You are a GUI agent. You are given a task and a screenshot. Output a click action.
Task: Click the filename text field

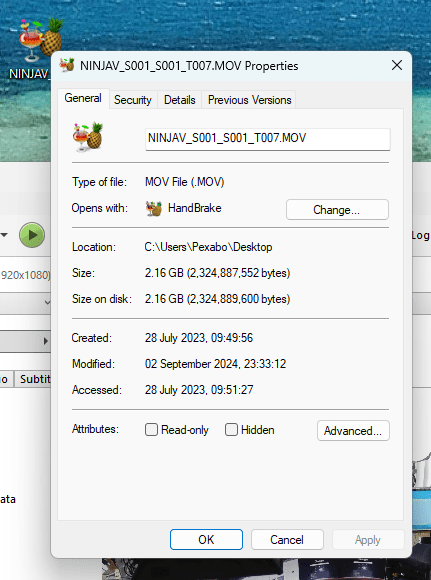(x=268, y=139)
